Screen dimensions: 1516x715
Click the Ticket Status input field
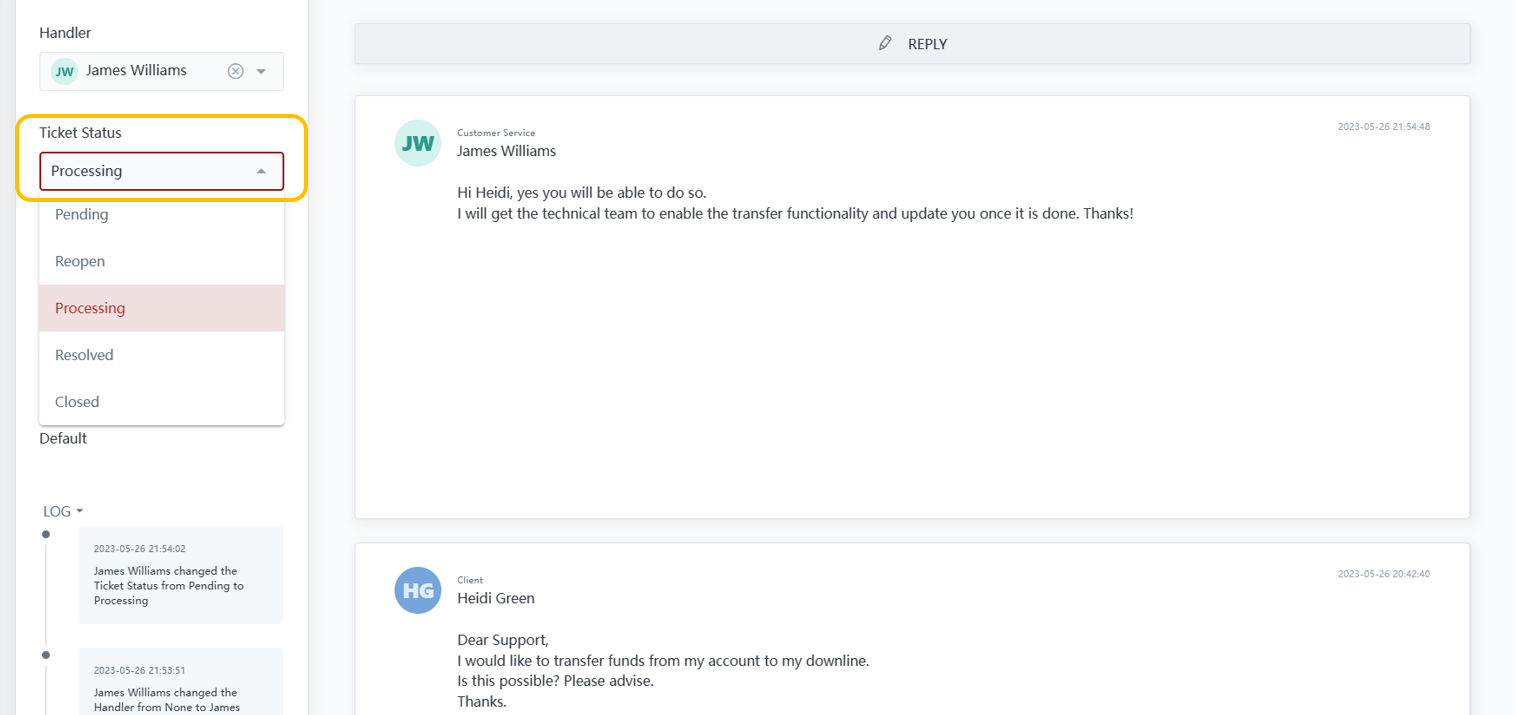[145, 171]
